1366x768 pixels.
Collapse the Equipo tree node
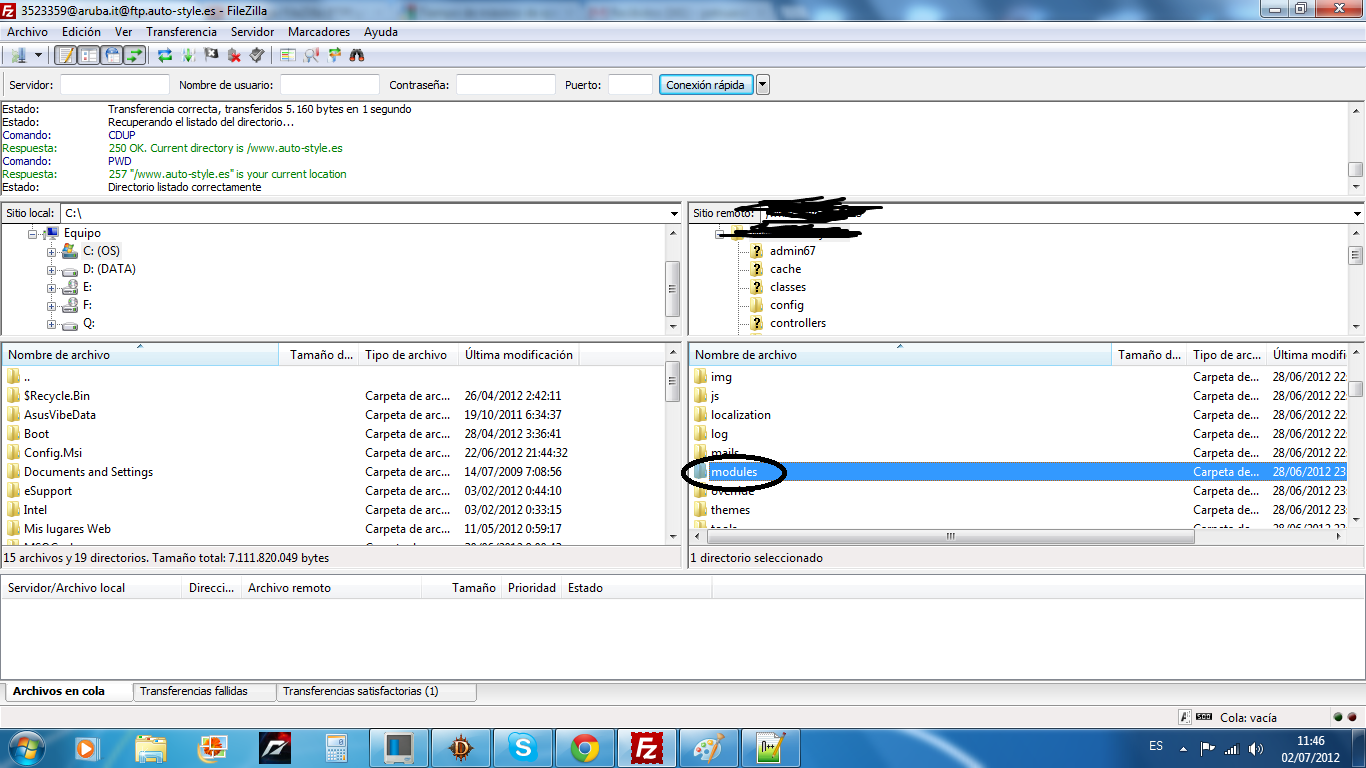pos(33,233)
